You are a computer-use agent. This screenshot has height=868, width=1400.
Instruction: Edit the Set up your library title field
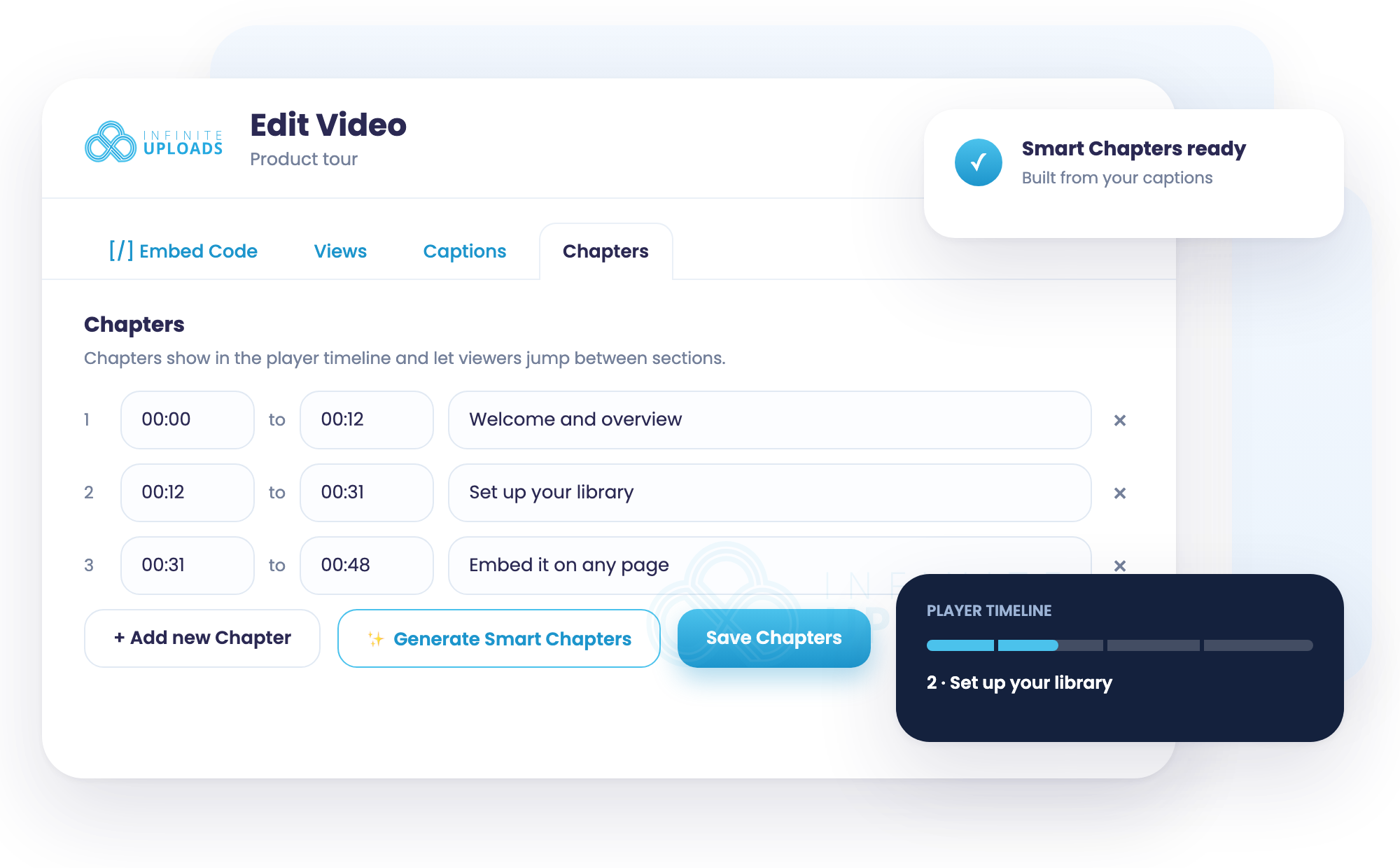coord(770,493)
